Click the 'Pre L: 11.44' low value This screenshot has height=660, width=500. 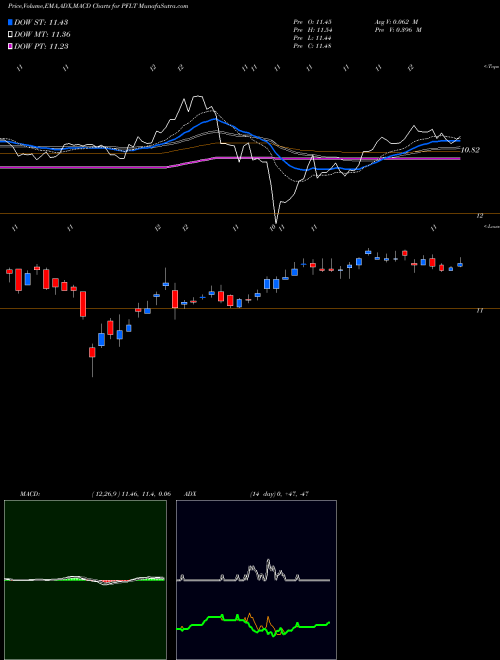pyautogui.click(x=312, y=38)
